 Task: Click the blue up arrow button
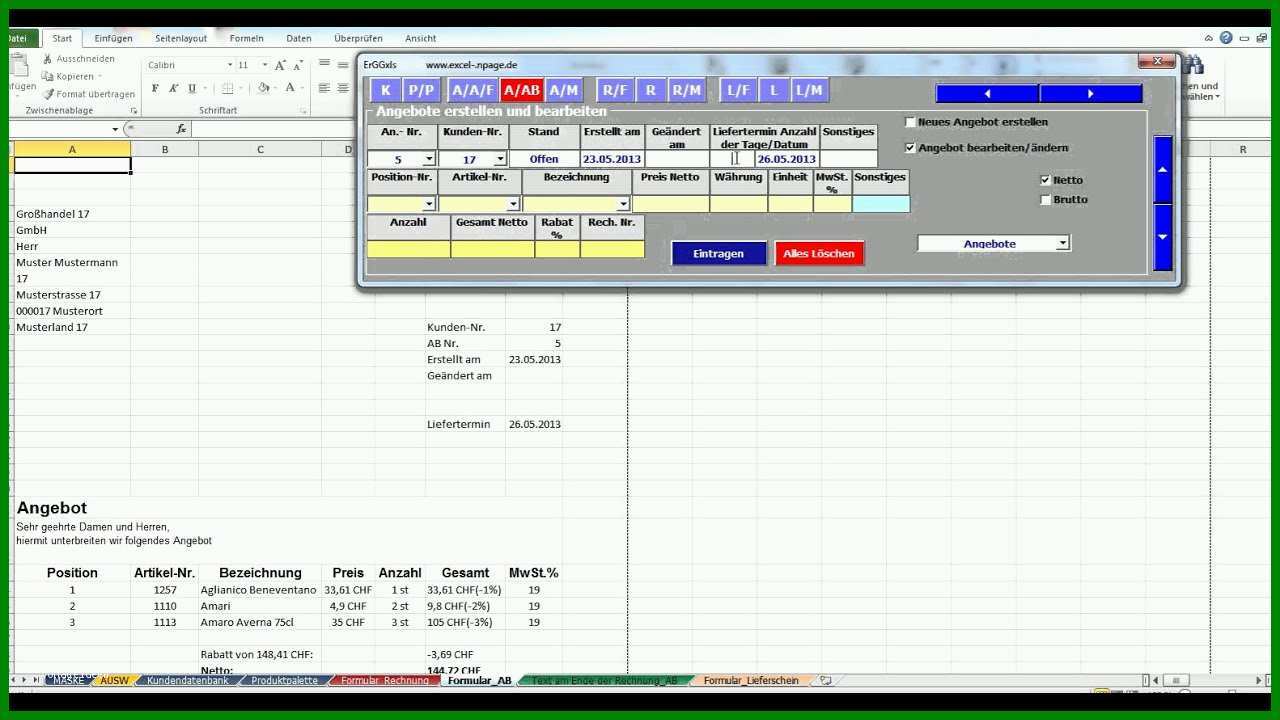(x=1162, y=169)
